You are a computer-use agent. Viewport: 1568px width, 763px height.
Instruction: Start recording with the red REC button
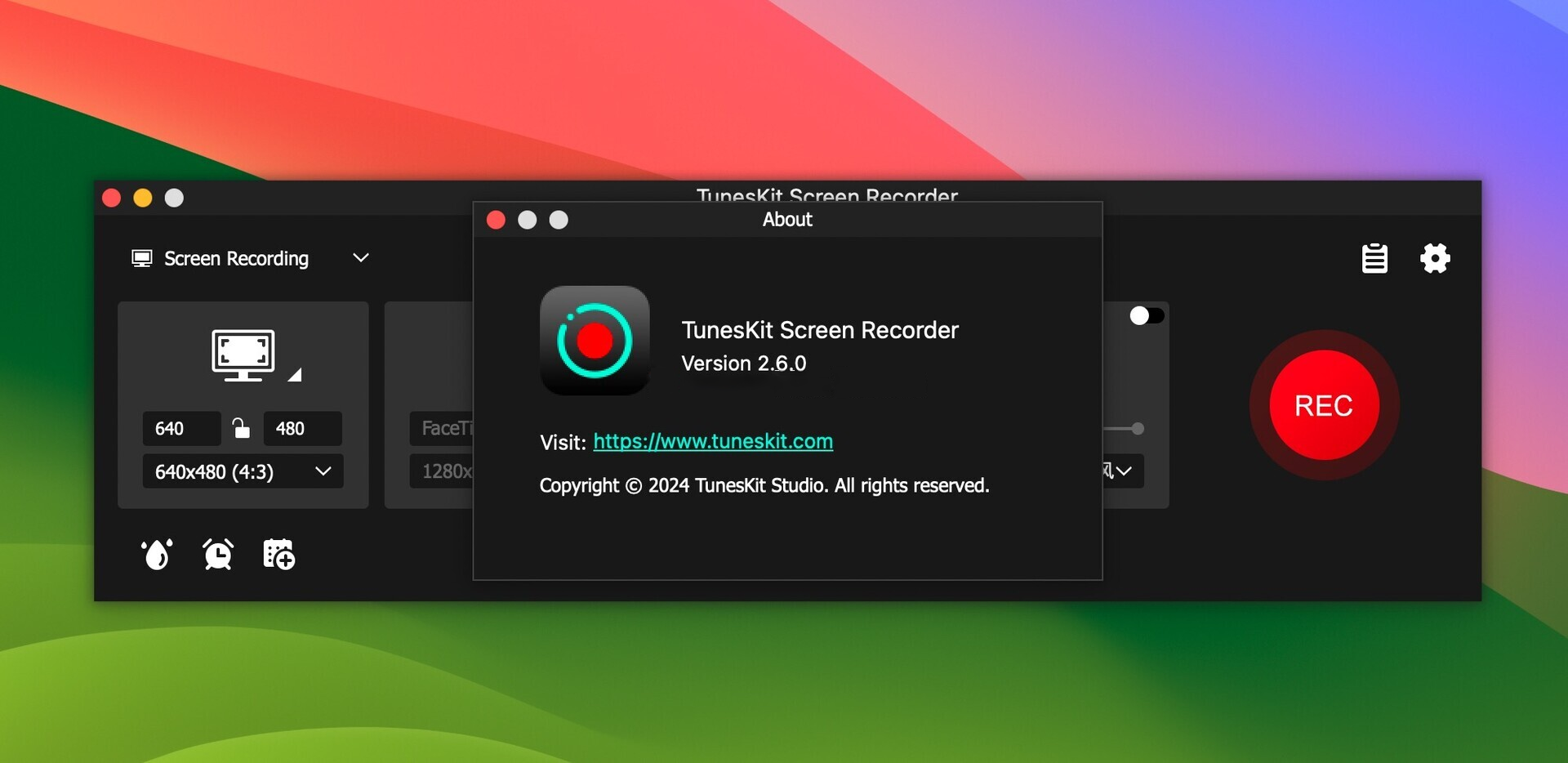1324,405
